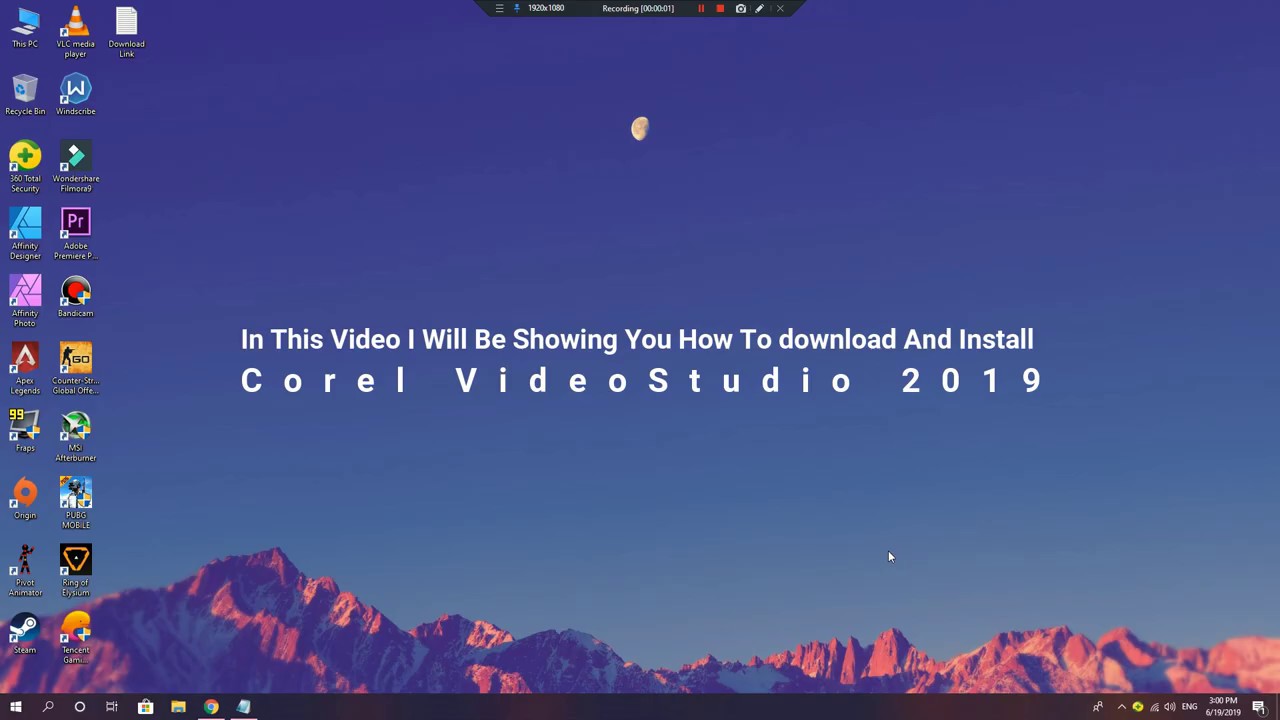Open the Notepad-like app on taskbar
The image size is (1280, 720).
coord(244,707)
